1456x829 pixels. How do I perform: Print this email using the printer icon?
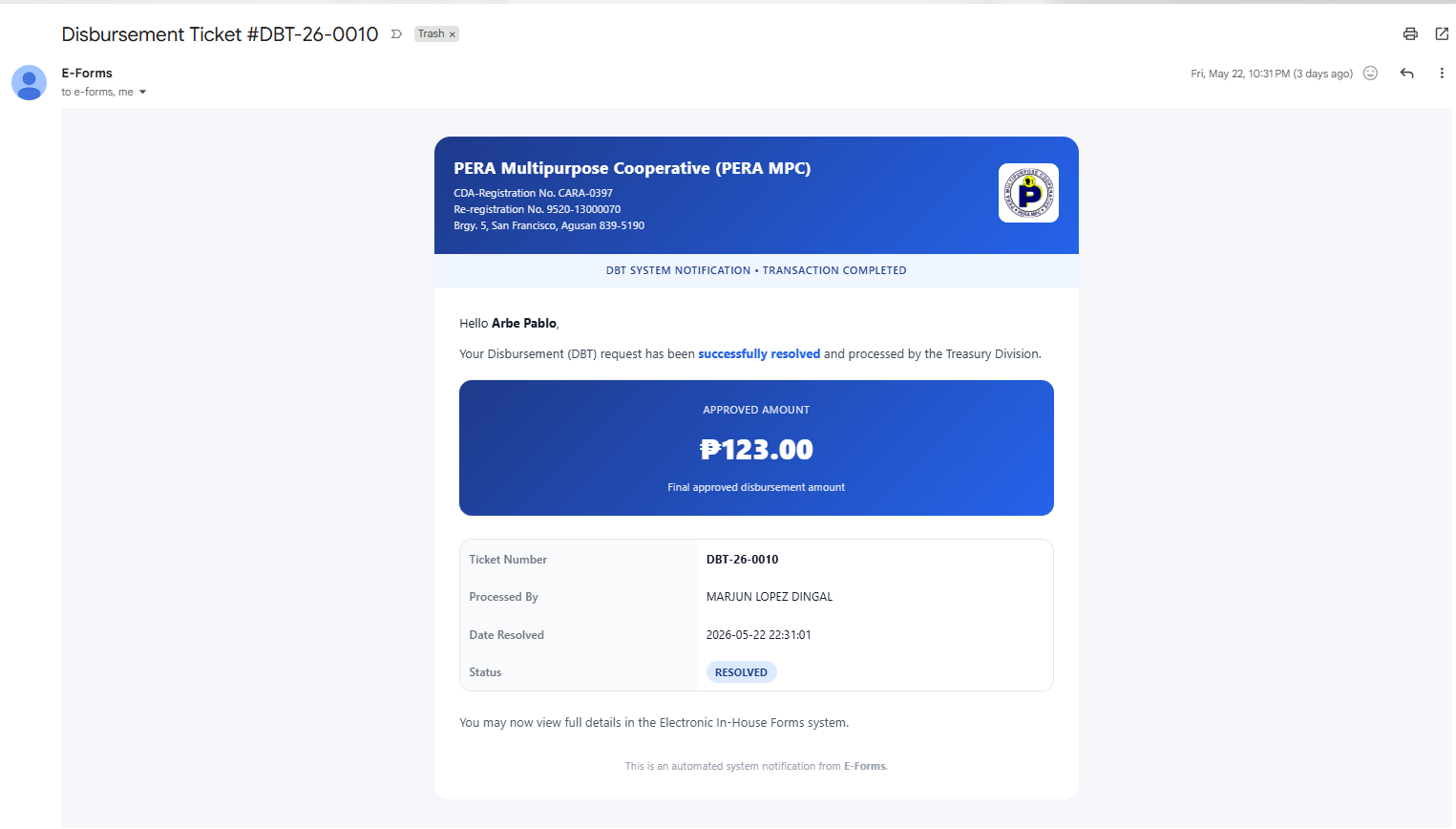pyautogui.click(x=1410, y=34)
